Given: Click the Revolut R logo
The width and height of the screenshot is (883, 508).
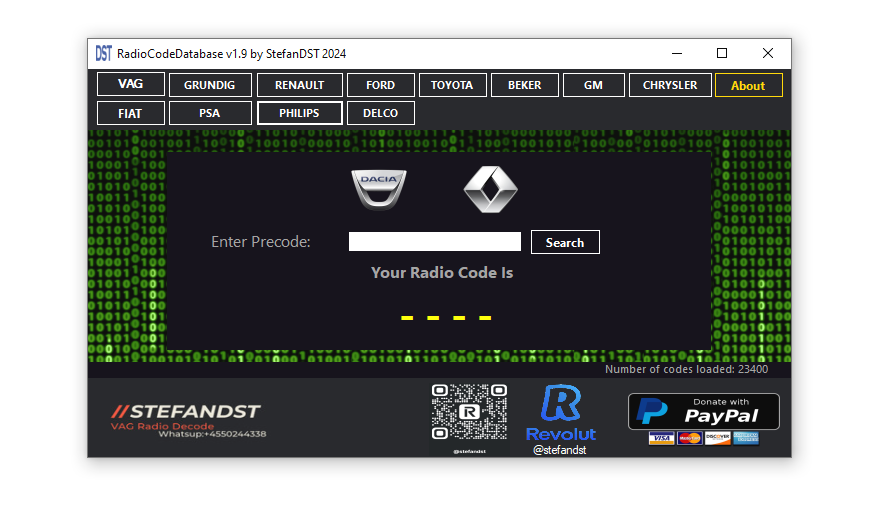Looking at the screenshot, I should point(560,403).
